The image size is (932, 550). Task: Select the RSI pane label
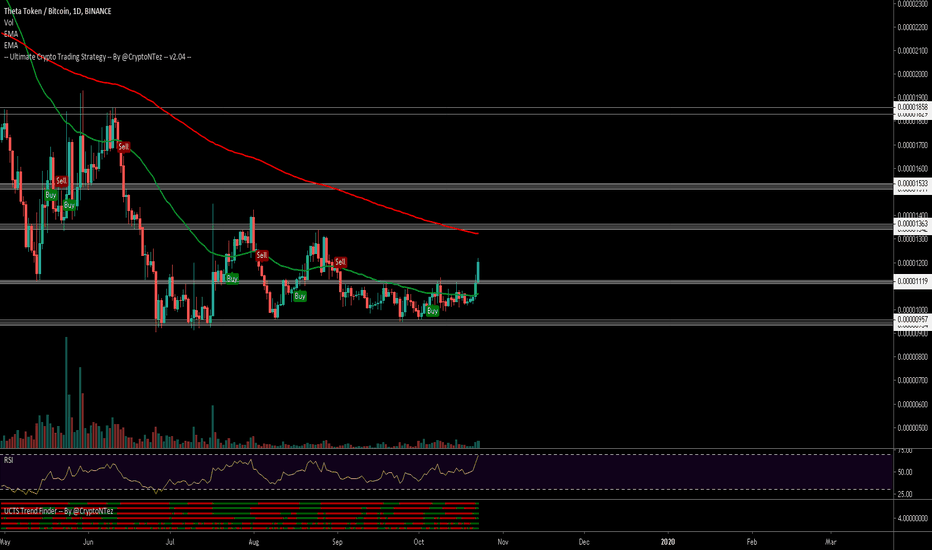click(x=8, y=460)
